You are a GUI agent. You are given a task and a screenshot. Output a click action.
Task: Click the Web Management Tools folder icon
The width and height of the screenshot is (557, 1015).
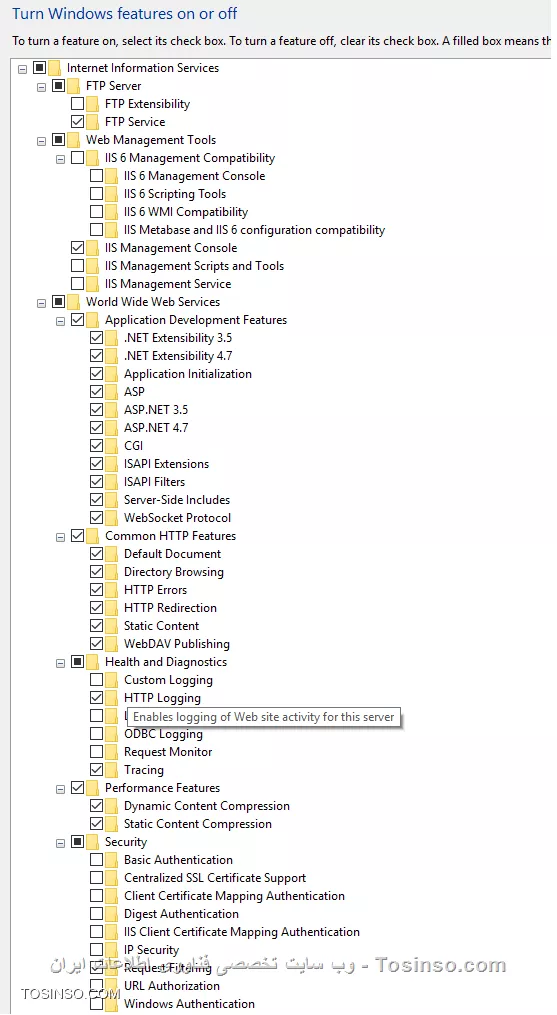(x=74, y=140)
